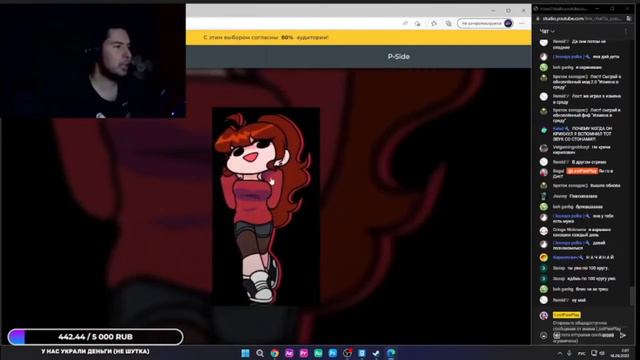Open OBS Studio from the taskbar

[x=347, y=353]
